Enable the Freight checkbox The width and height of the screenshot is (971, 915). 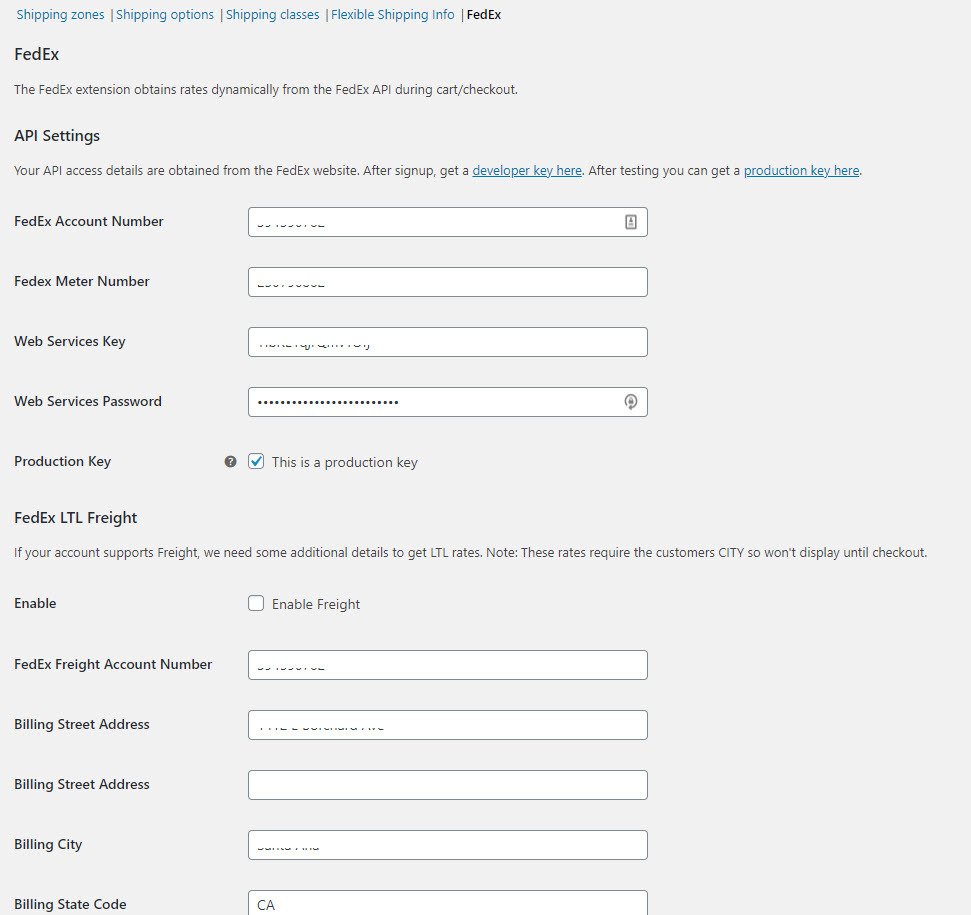pyautogui.click(x=256, y=603)
